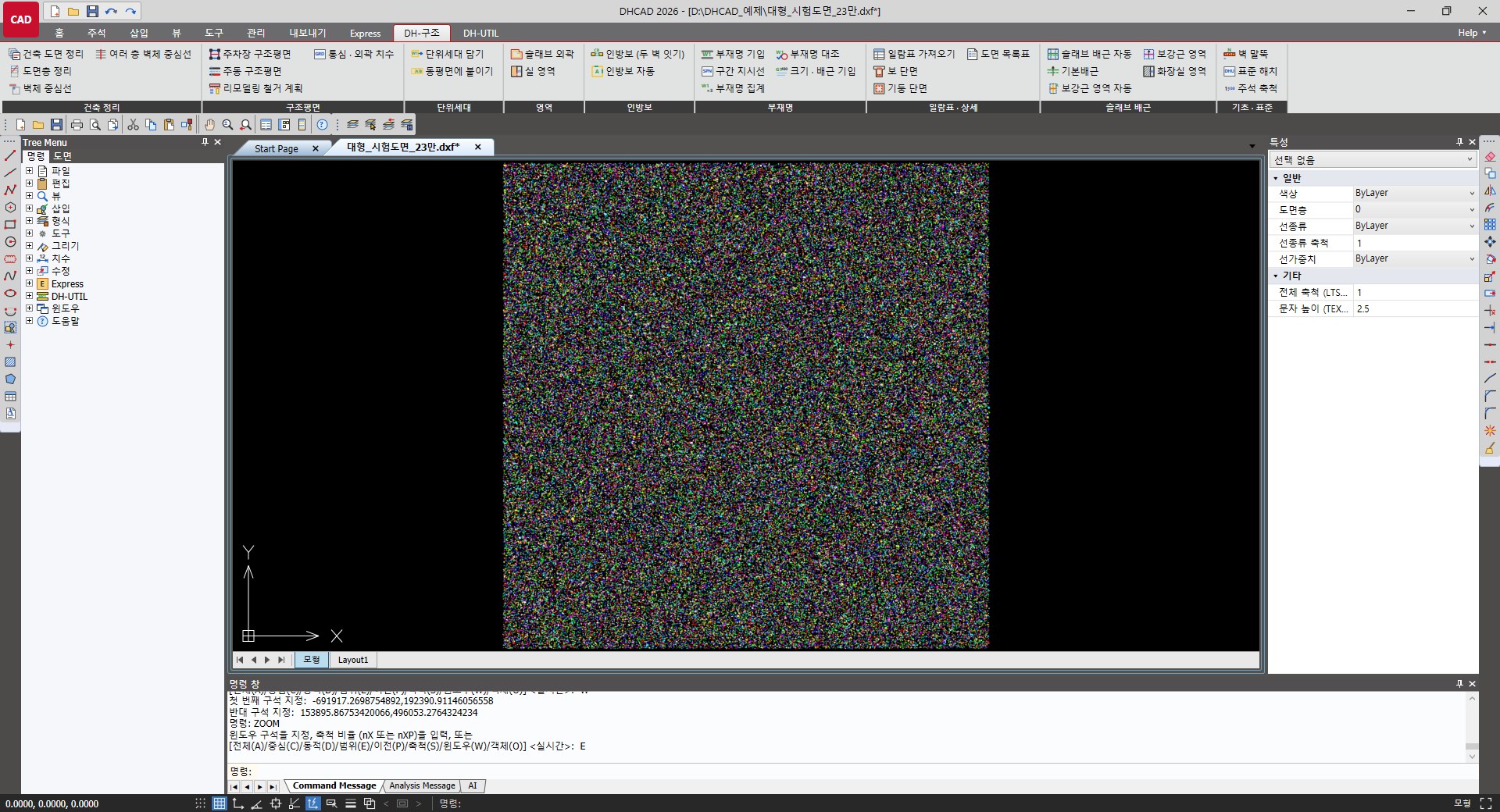Click the Redo arrow icon
This screenshot has width=1500, height=812.
[x=130, y=11]
